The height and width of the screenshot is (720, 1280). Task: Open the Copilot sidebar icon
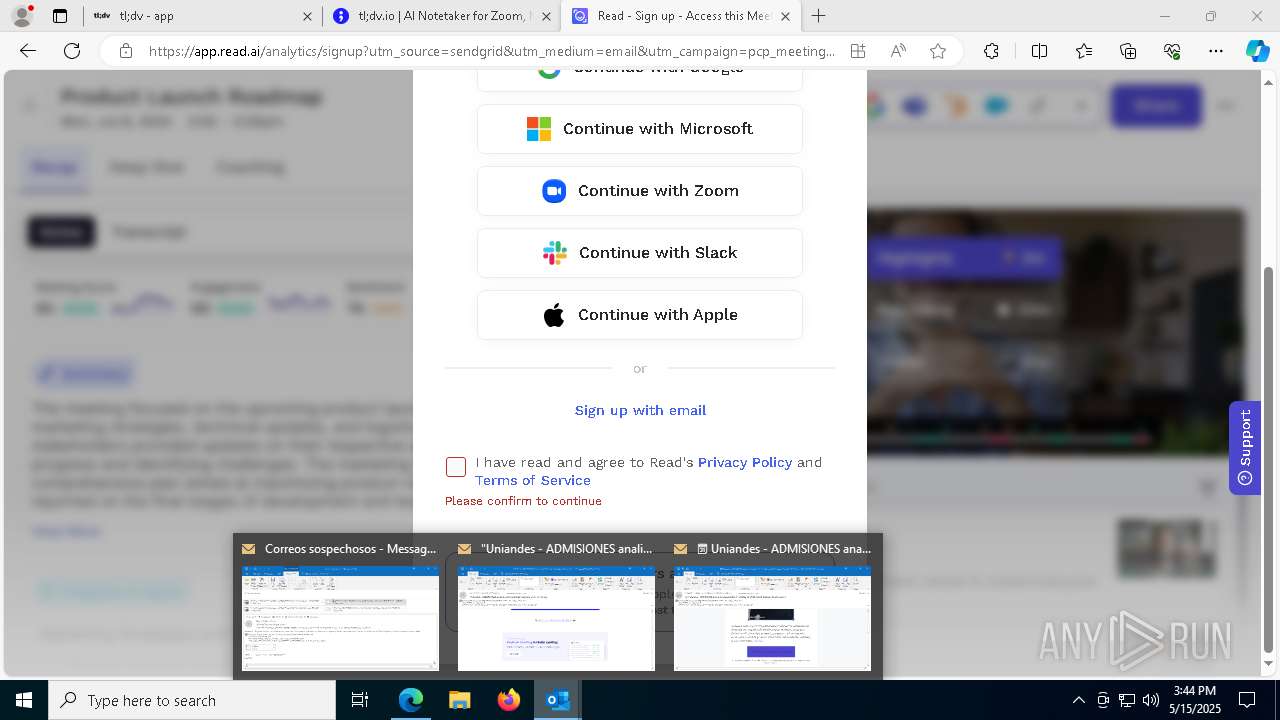click(1257, 51)
